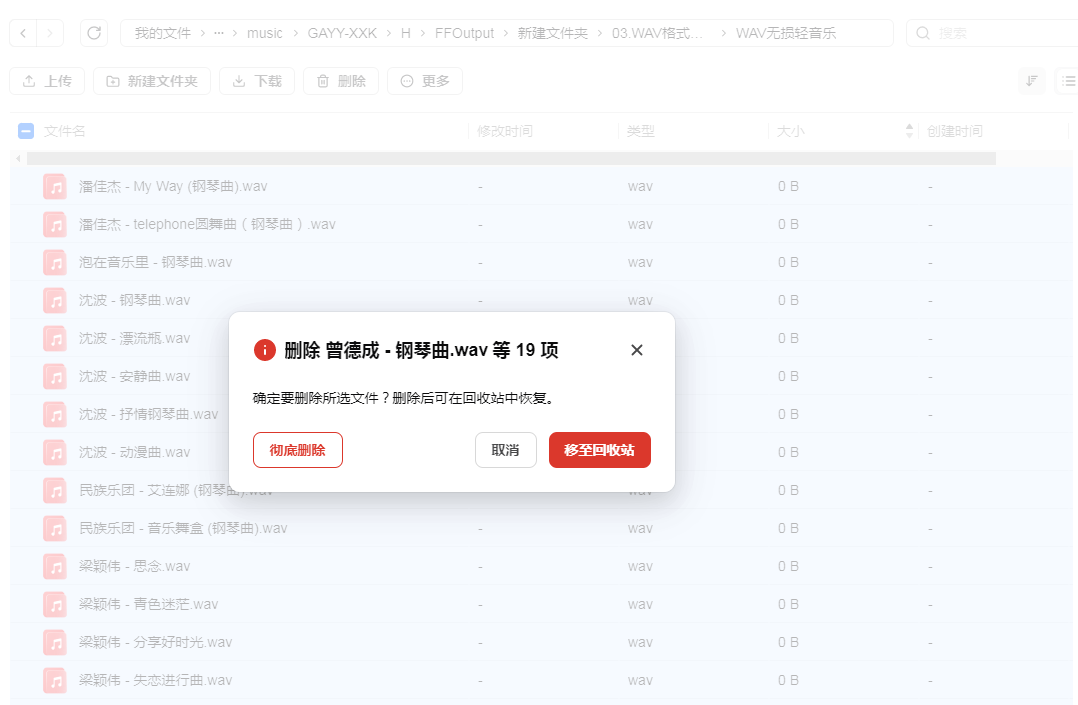Click music icon of 沈波 - 钢琴曲

point(55,300)
